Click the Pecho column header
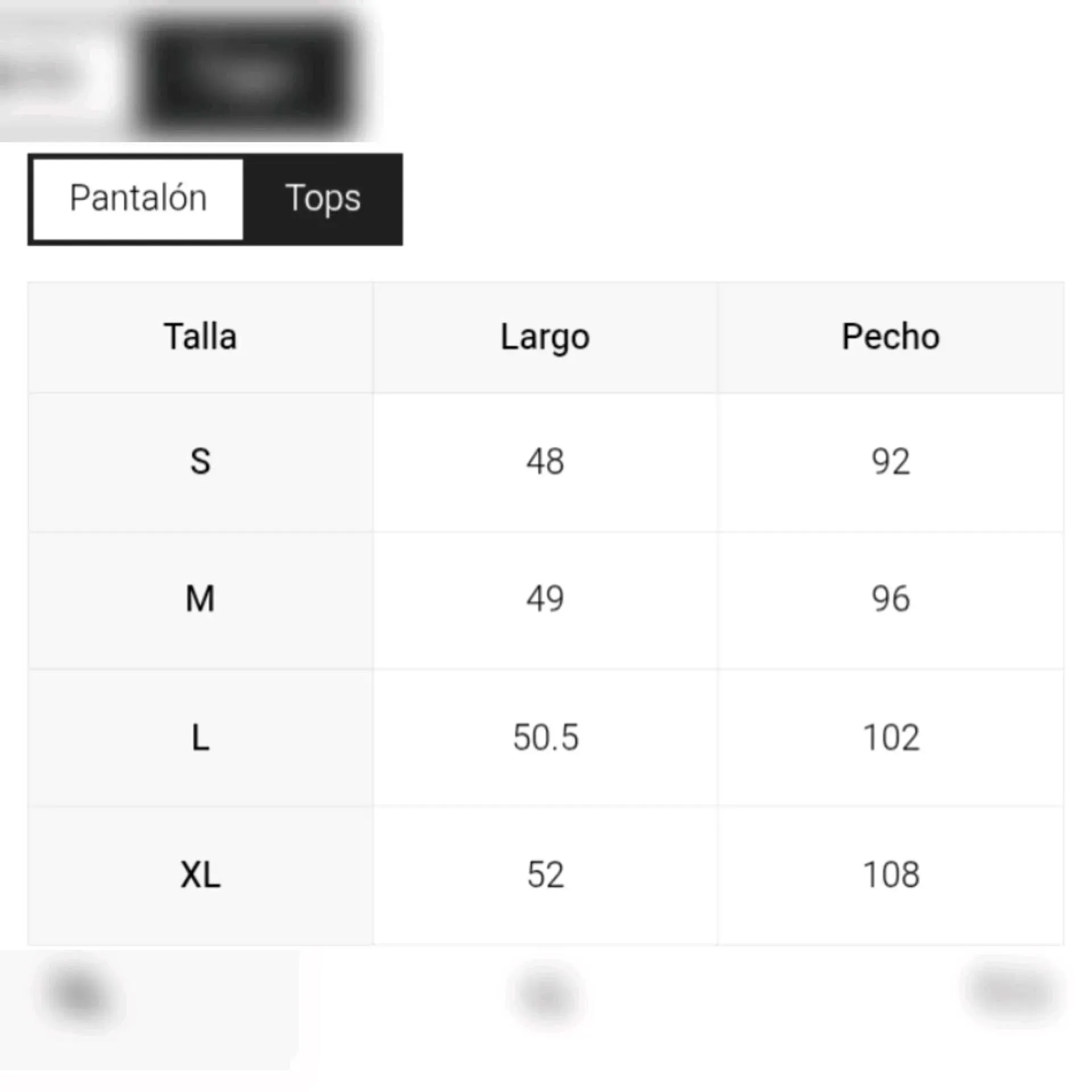This screenshot has height=1092, width=1092. point(890,337)
